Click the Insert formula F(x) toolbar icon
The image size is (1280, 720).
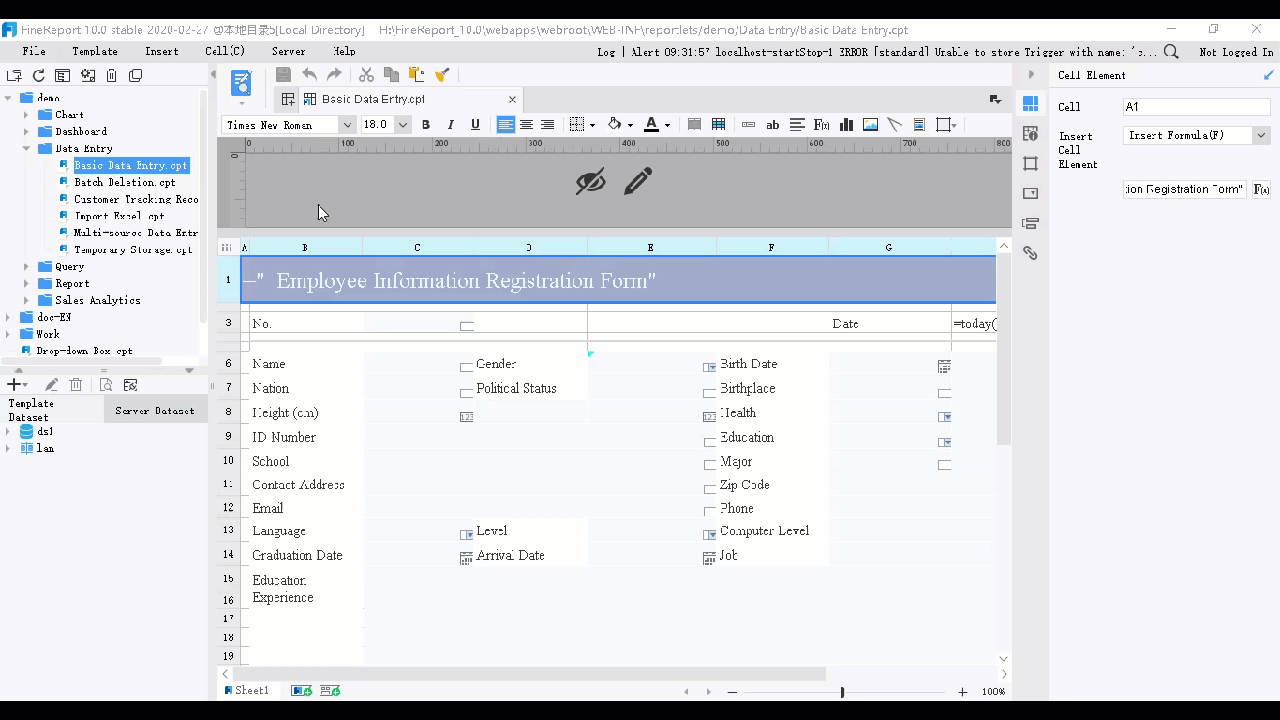(822, 125)
